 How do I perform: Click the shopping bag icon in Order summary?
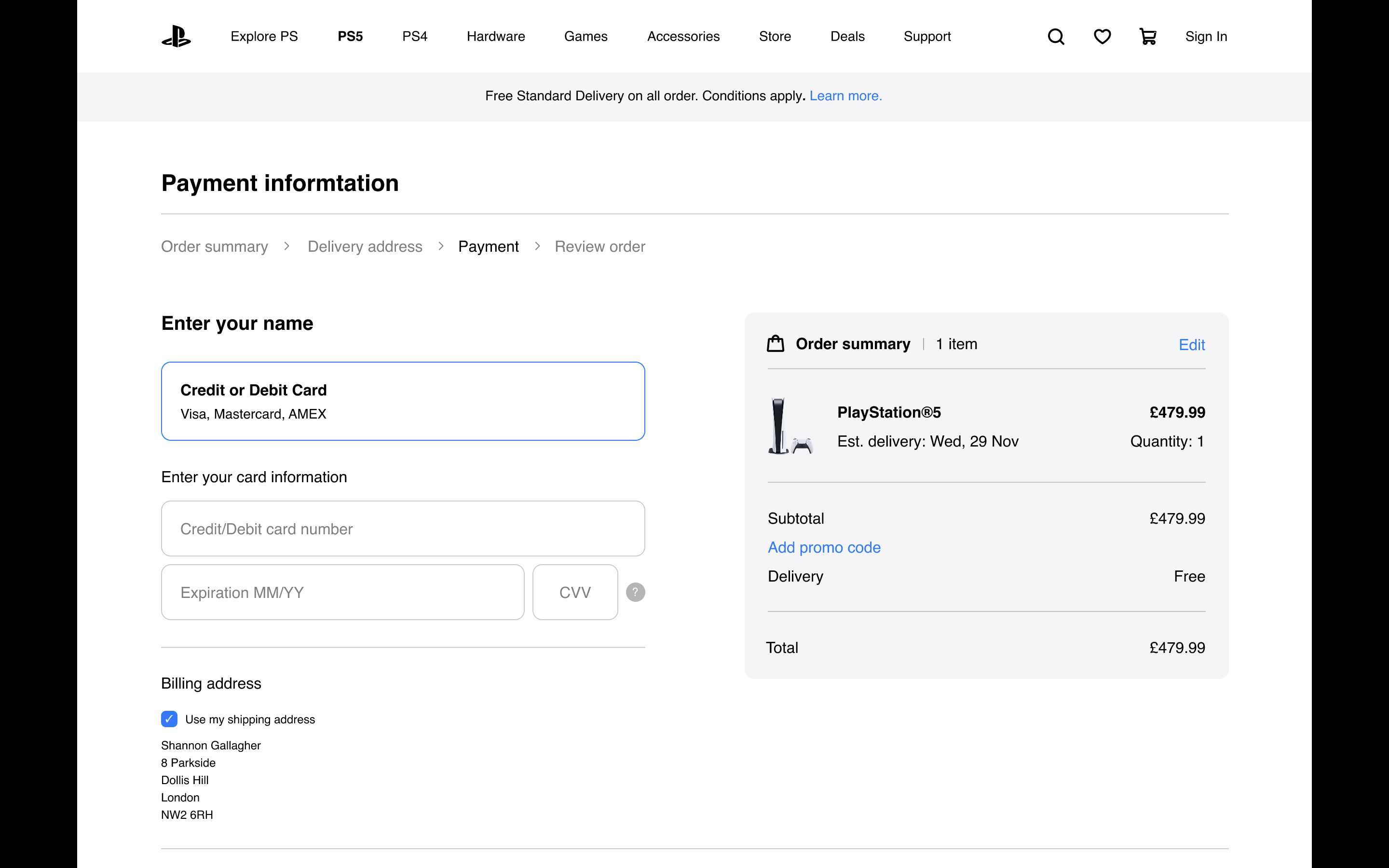click(776, 343)
